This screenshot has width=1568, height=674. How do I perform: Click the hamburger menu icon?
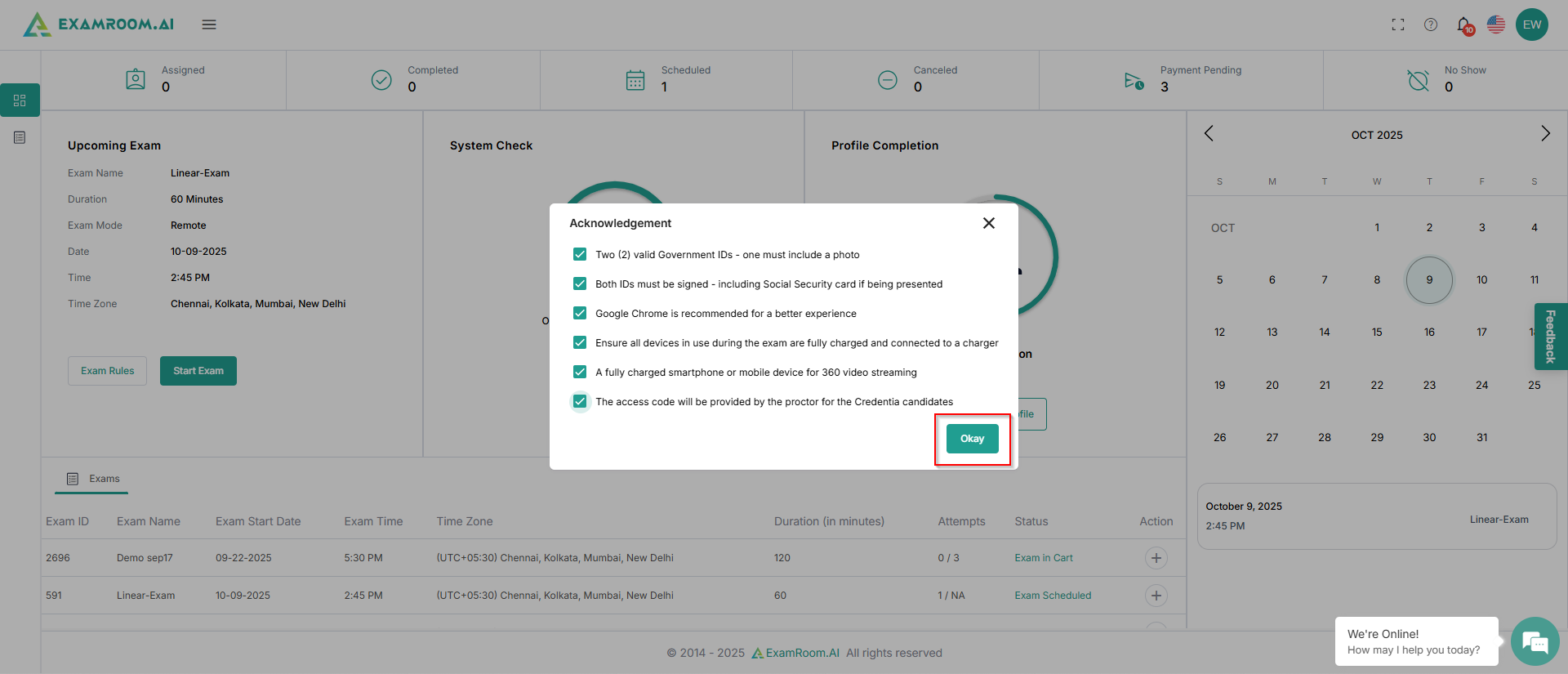tap(209, 25)
